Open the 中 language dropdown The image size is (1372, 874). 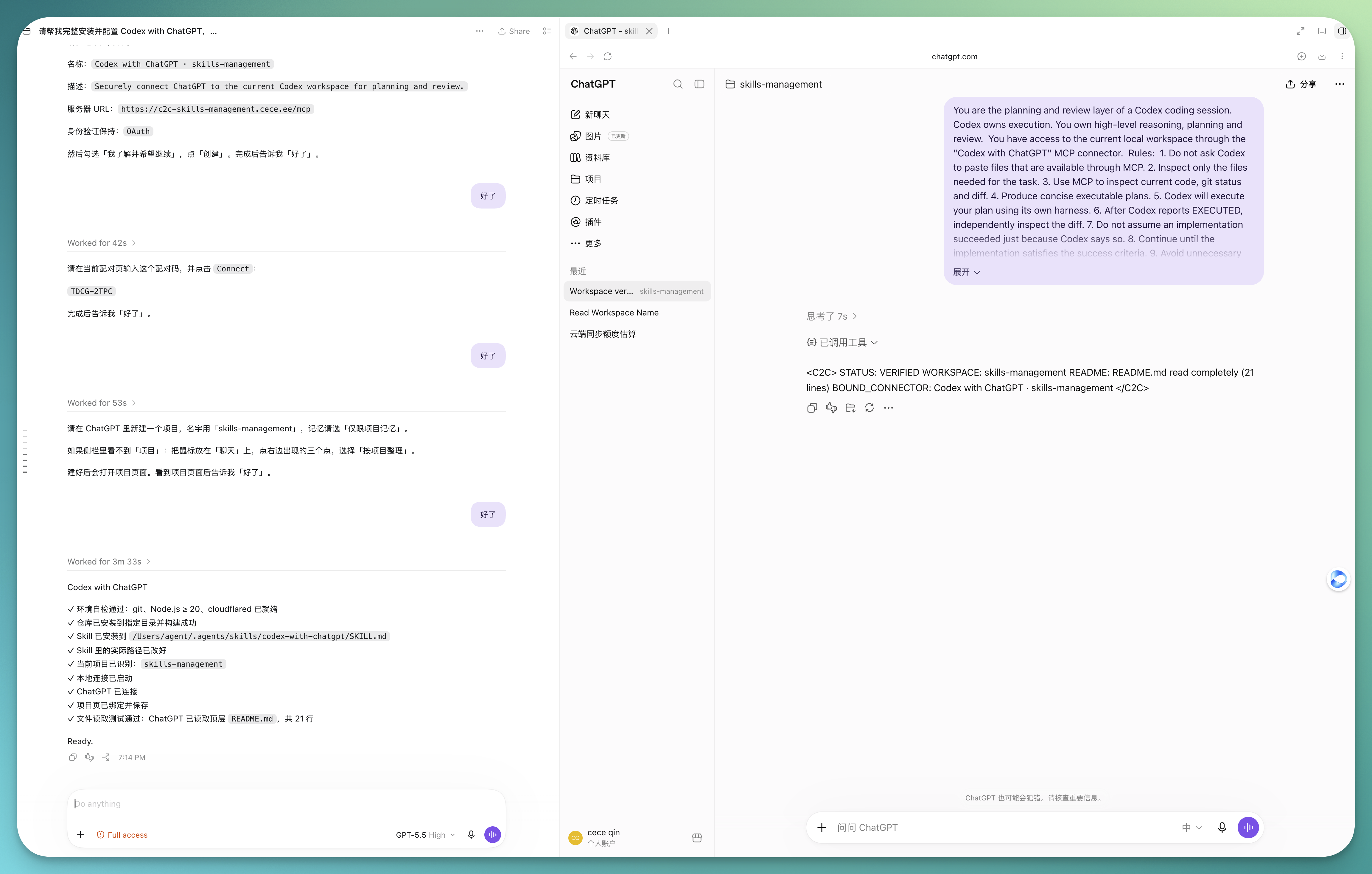pos(1191,827)
